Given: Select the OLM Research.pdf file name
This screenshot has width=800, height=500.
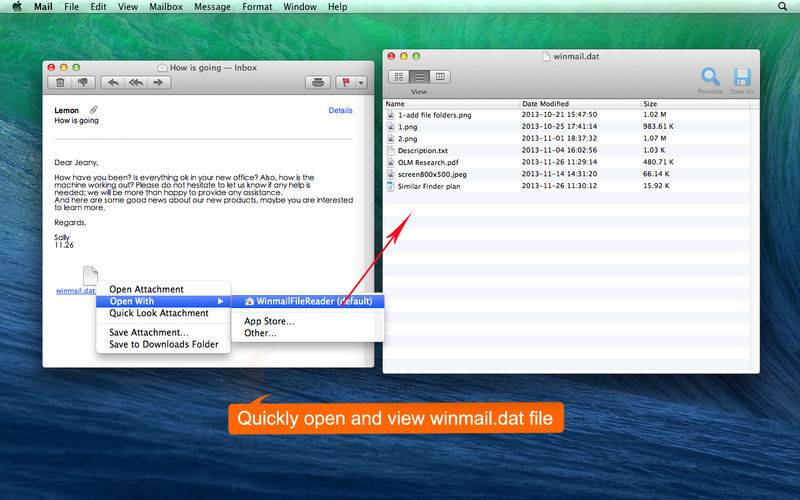Looking at the screenshot, I should [428, 162].
